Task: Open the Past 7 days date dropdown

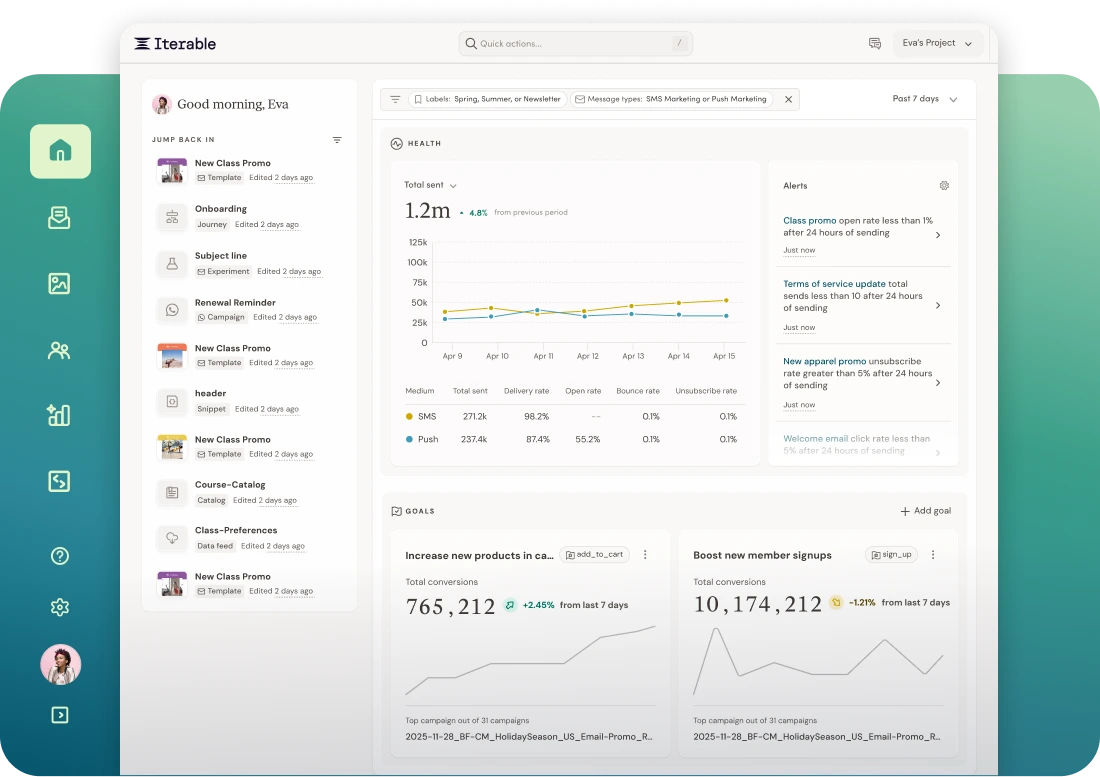Action: (925, 99)
